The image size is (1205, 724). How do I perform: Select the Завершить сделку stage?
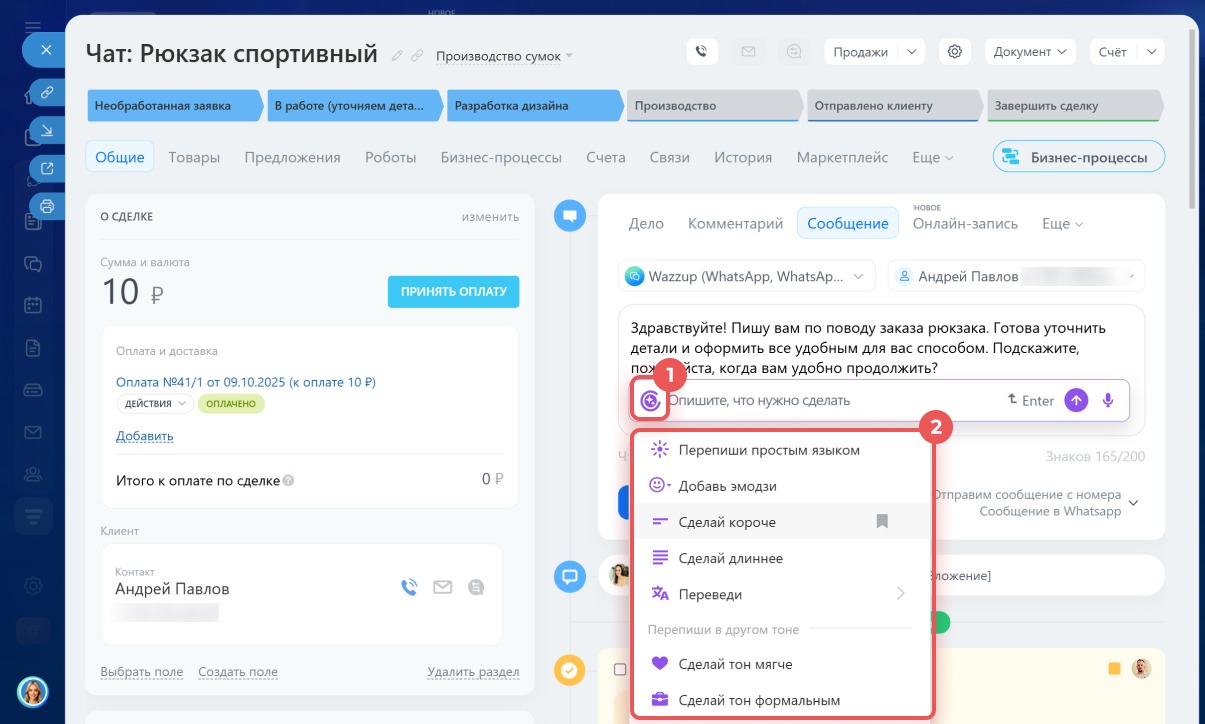pyautogui.click(x=1075, y=105)
